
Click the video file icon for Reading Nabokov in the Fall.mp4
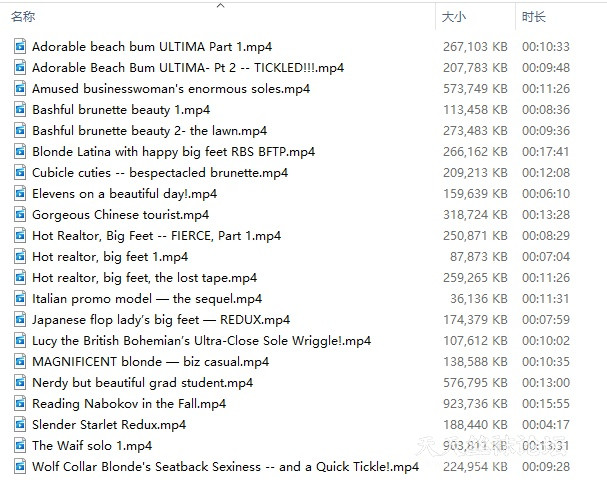20,404
